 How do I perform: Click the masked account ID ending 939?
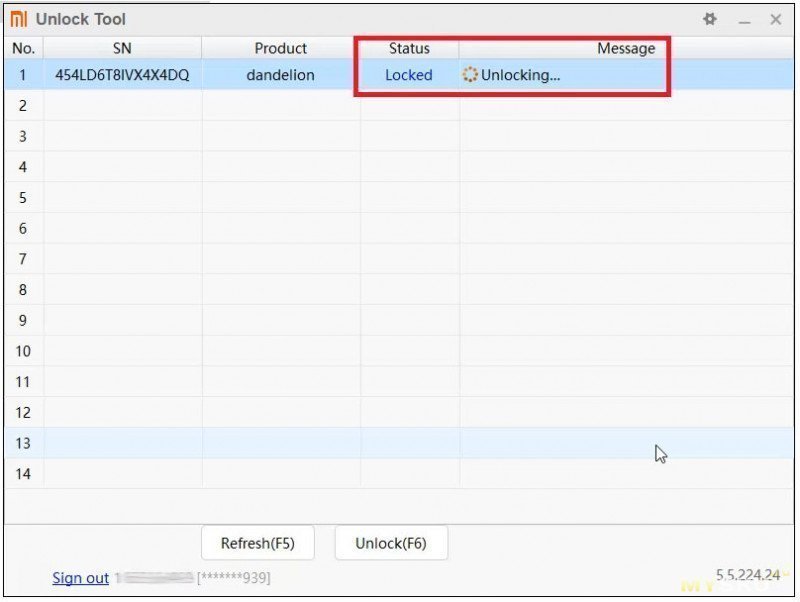[x=234, y=578]
